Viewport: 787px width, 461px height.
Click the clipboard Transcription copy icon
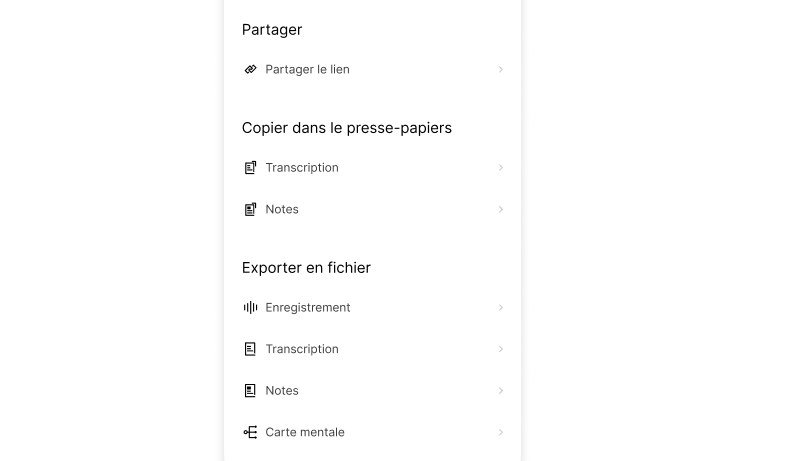250,168
